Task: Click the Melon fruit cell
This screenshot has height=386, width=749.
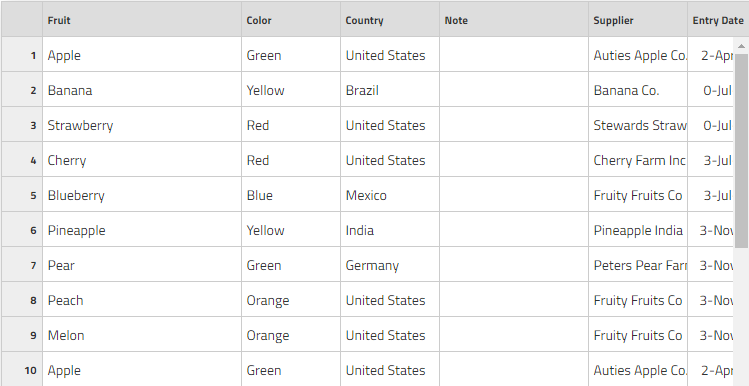Action: tap(142, 334)
